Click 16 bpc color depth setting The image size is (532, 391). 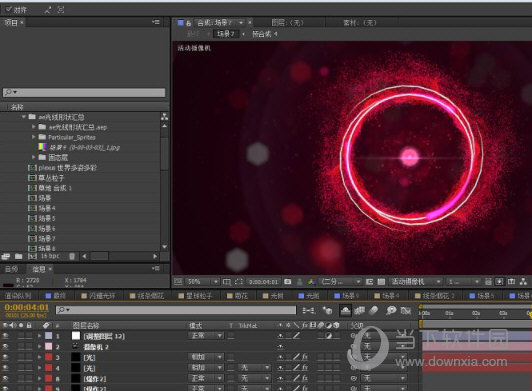pyautogui.click(x=50, y=256)
